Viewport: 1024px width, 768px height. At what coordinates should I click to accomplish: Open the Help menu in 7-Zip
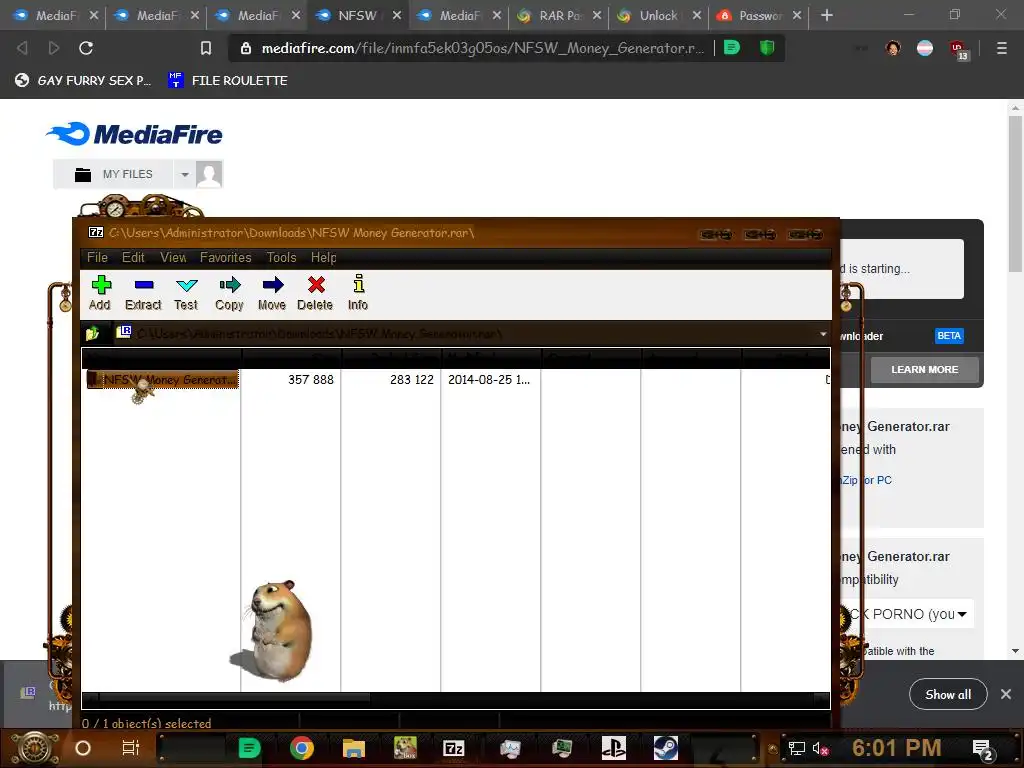pos(323,257)
